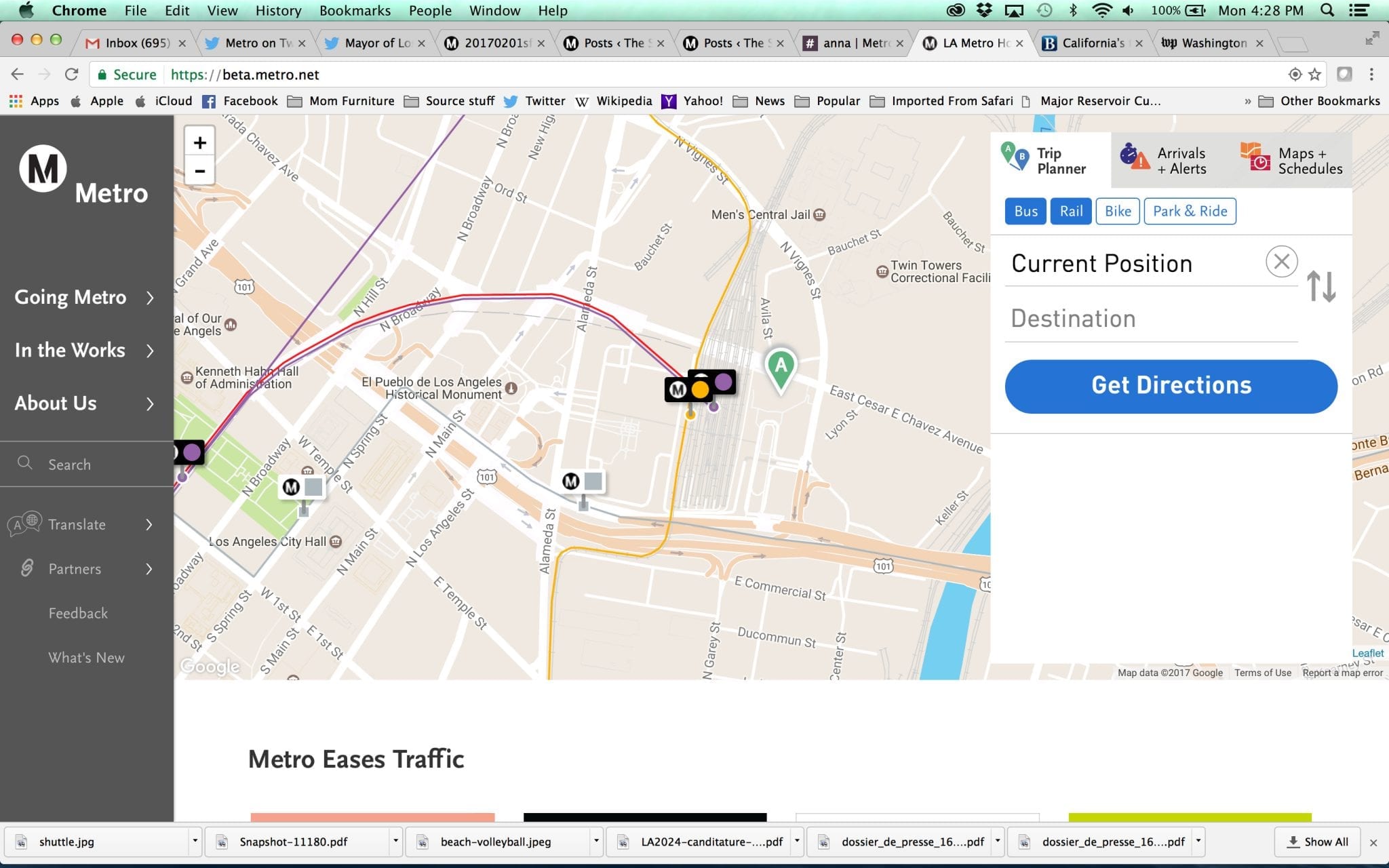Open dropdown arrow next to shuttle.jpg download
Image resolution: width=1389 pixels, height=868 pixels.
(195, 841)
